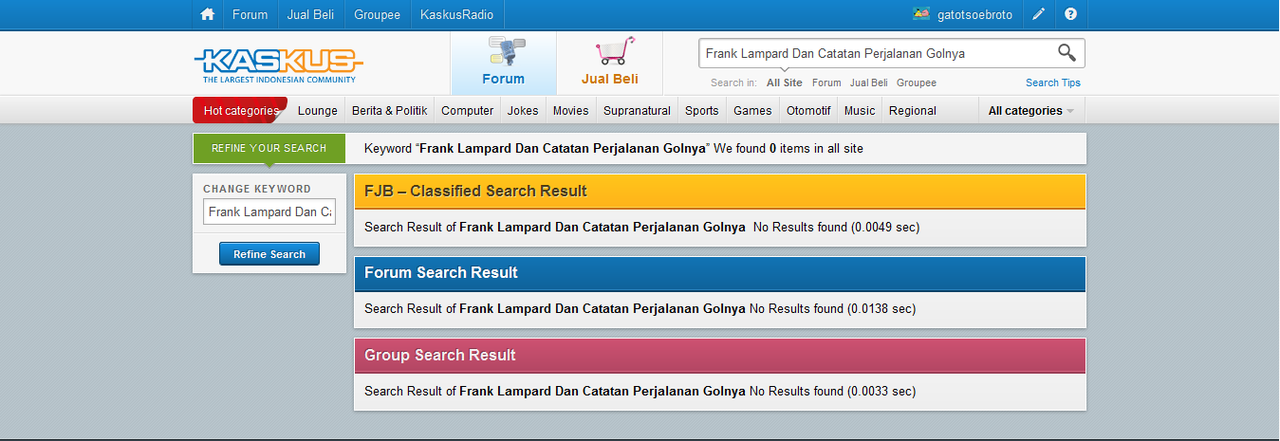Image resolution: width=1280 pixels, height=441 pixels.
Task: Open the help question mark icon
Action: click(x=1071, y=14)
